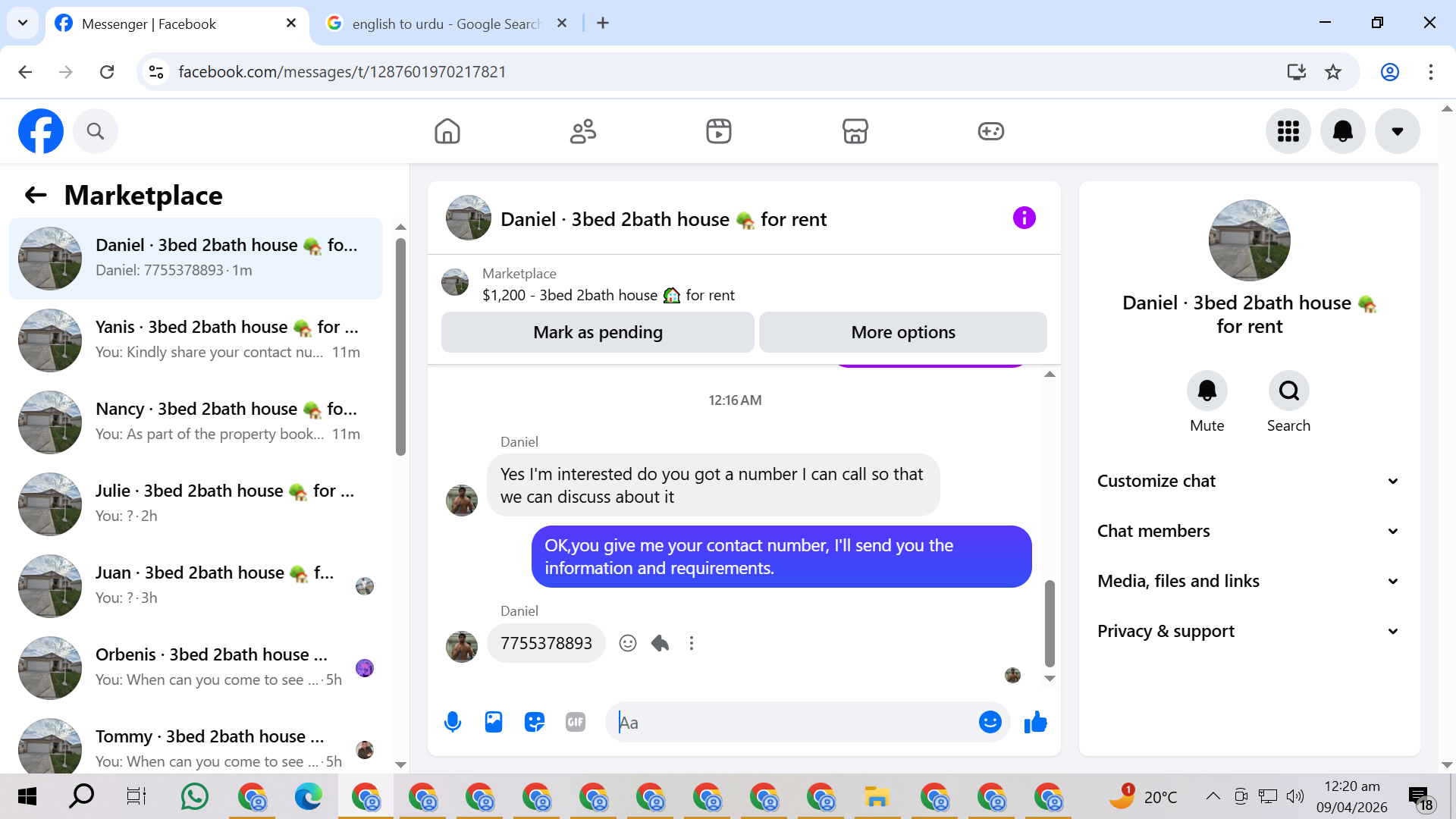Send a thumbs-up like
The width and height of the screenshot is (1456, 819).
click(1035, 722)
